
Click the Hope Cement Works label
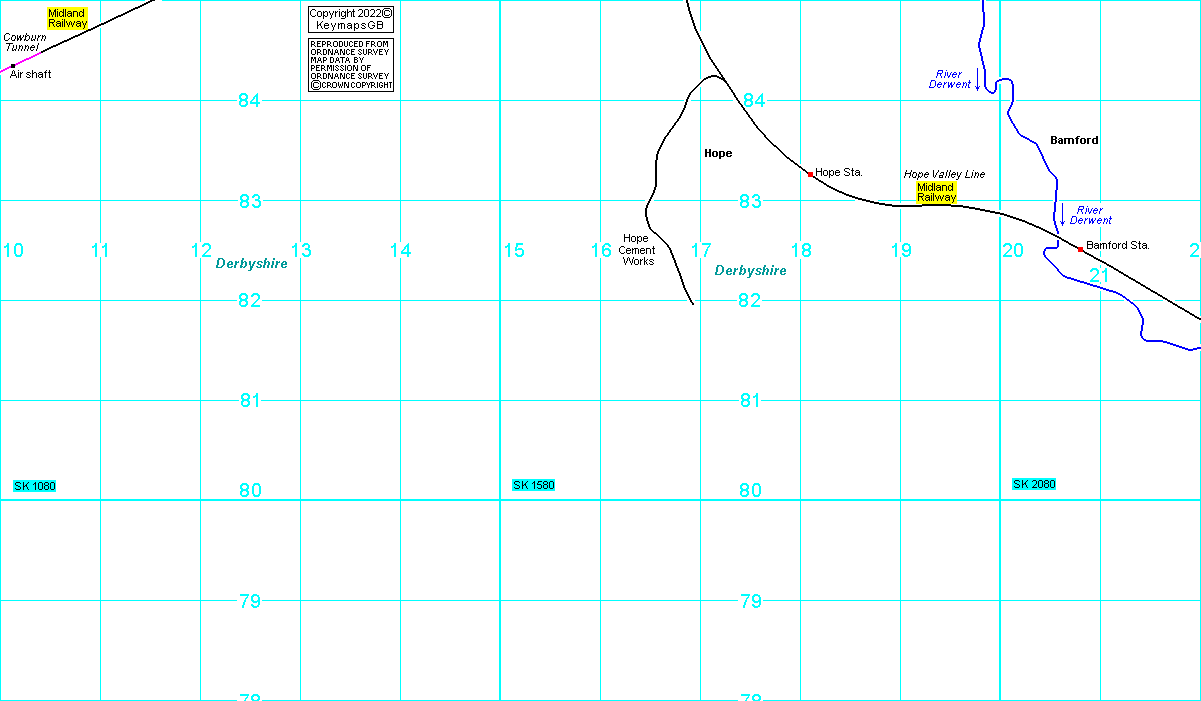[x=636, y=250]
